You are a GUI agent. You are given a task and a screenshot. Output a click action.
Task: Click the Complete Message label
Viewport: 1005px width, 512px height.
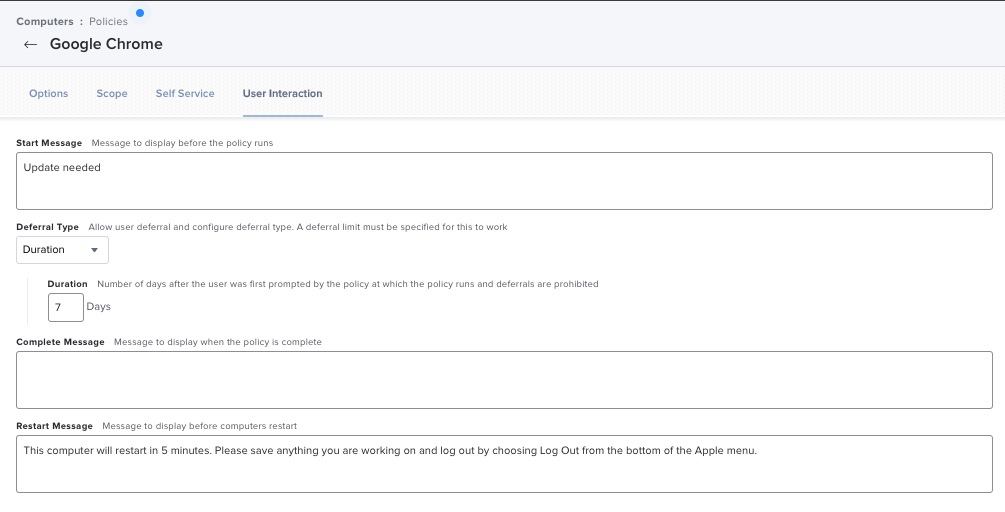[60, 342]
